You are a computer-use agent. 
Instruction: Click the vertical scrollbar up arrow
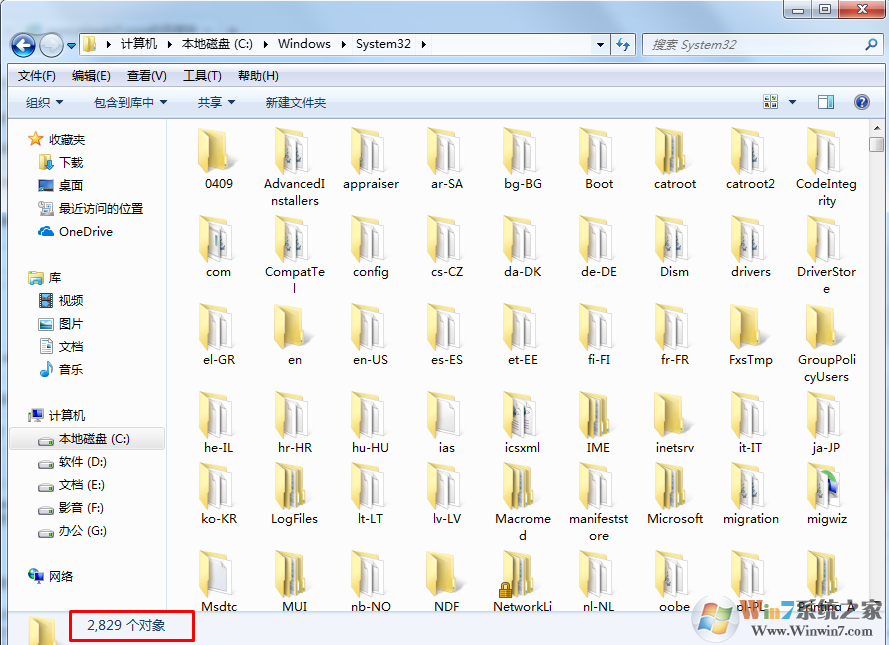pos(877,129)
